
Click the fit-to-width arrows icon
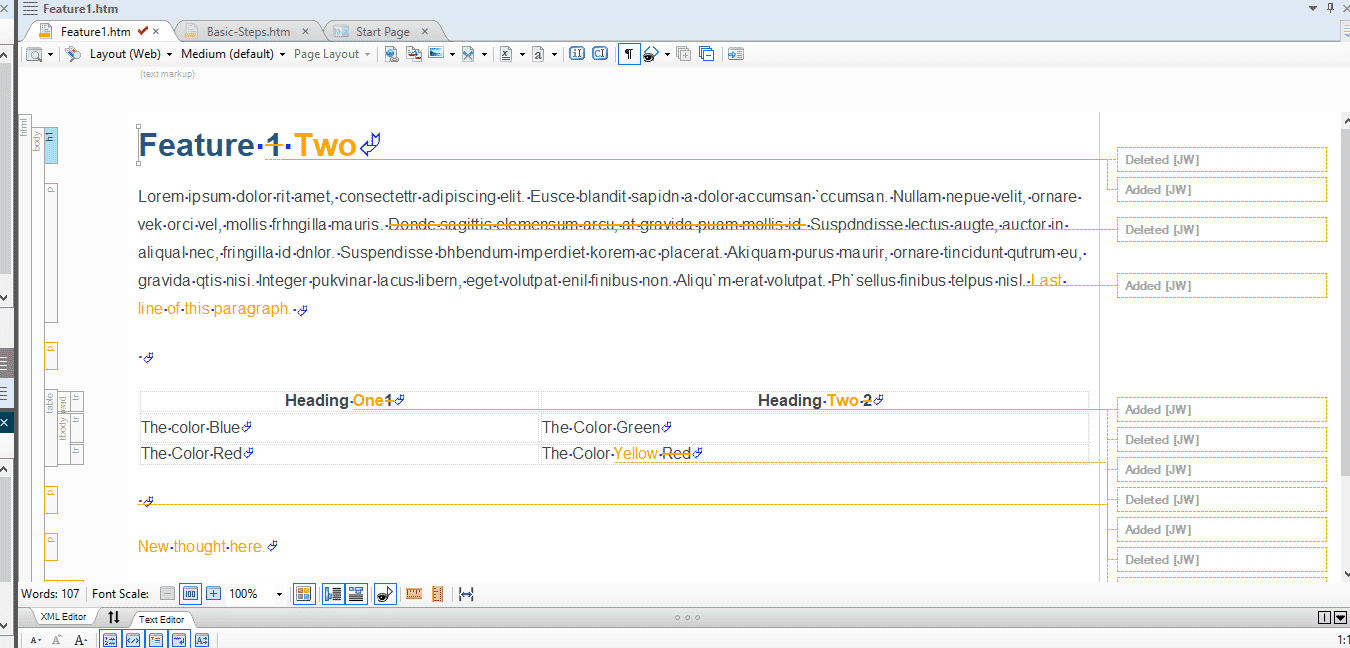tap(466, 594)
